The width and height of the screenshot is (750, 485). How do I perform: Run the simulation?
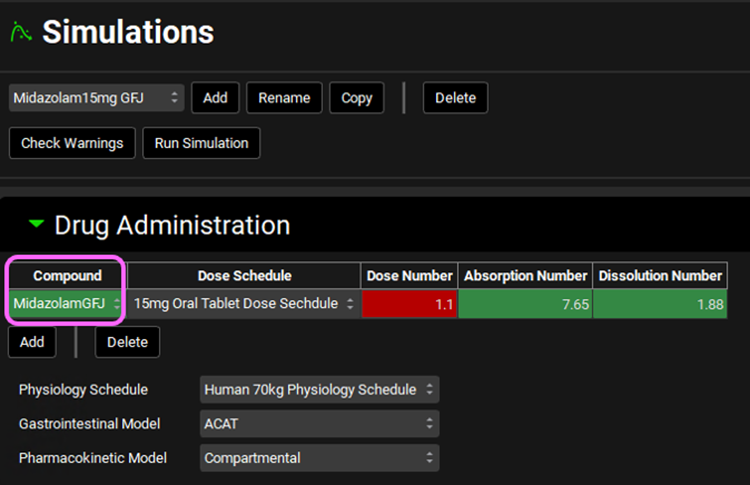201,143
